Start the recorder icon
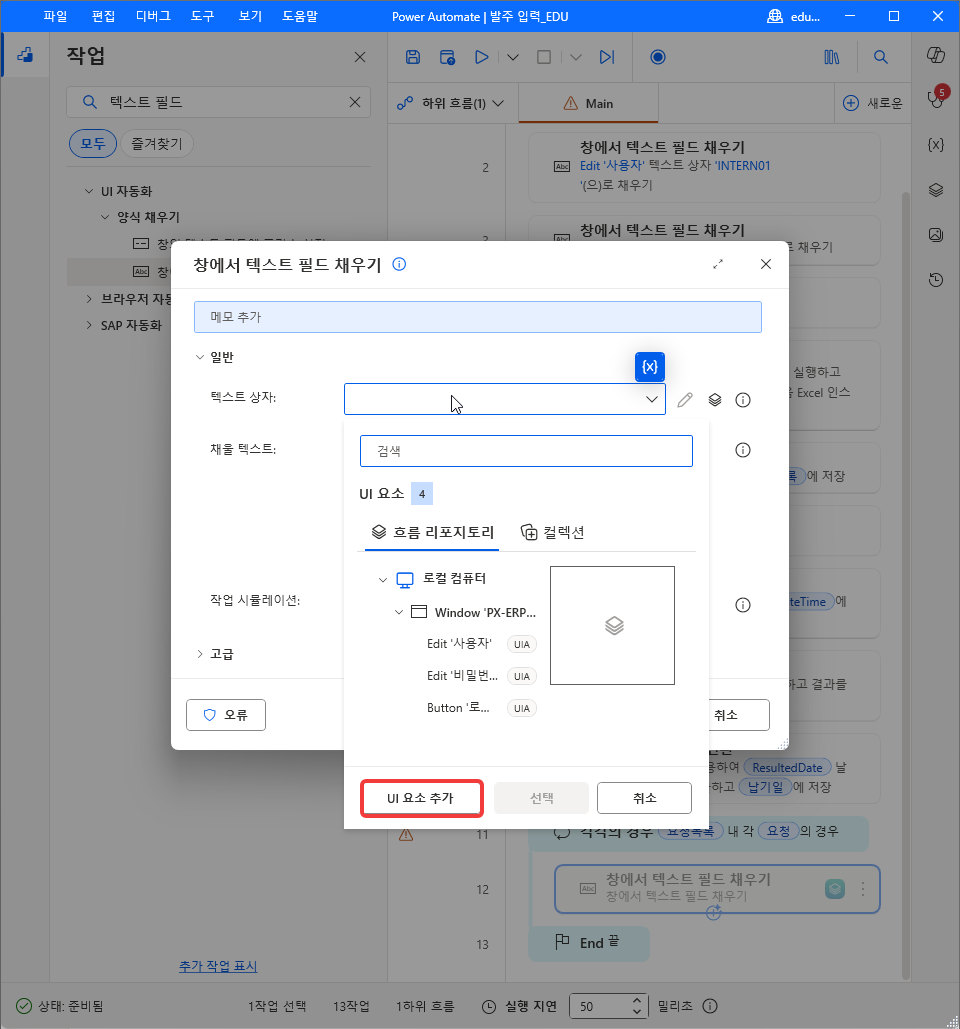Screen dimensions: 960x1029 [657, 57]
